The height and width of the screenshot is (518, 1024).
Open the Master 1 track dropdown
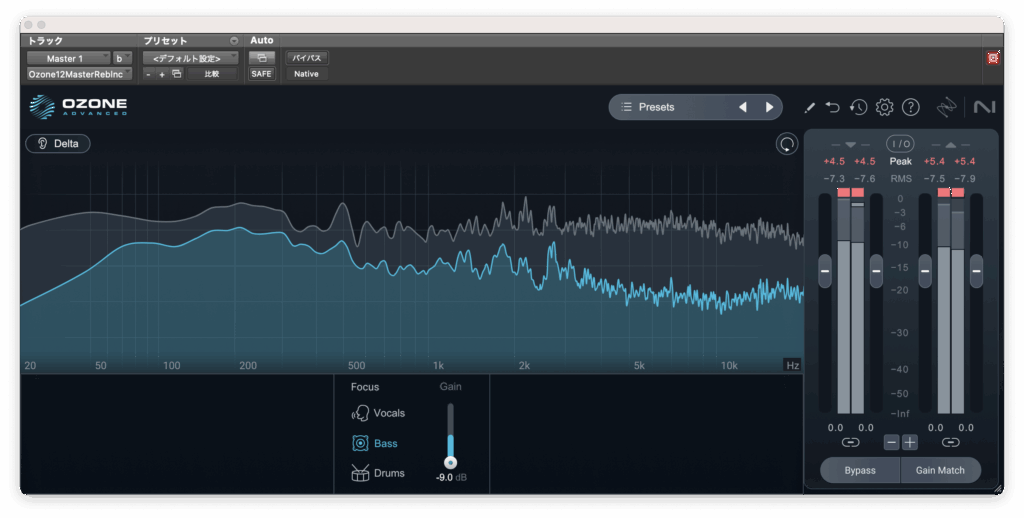tap(68, 58)
